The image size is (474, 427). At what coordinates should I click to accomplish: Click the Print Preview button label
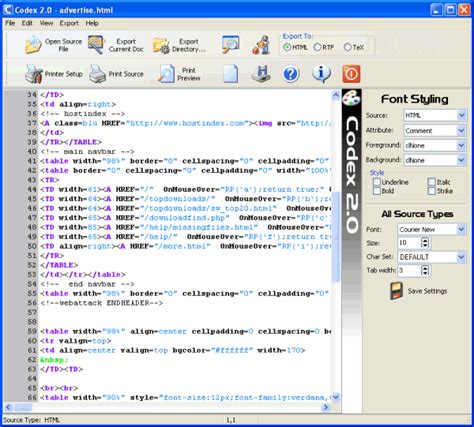click(x=189, y=74)
